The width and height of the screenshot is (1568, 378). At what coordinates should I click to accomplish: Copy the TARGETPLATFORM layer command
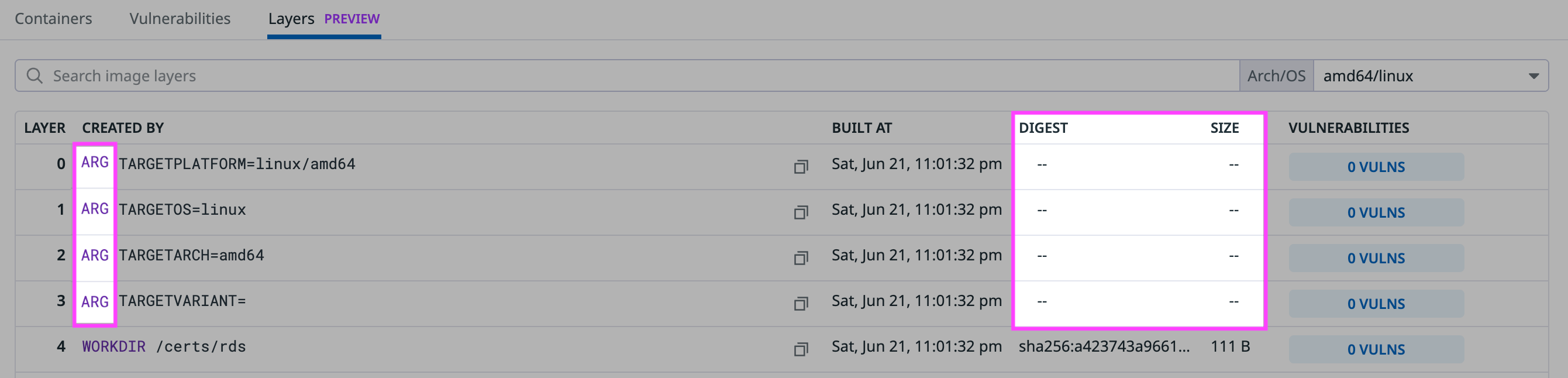[x=801, y=165]
